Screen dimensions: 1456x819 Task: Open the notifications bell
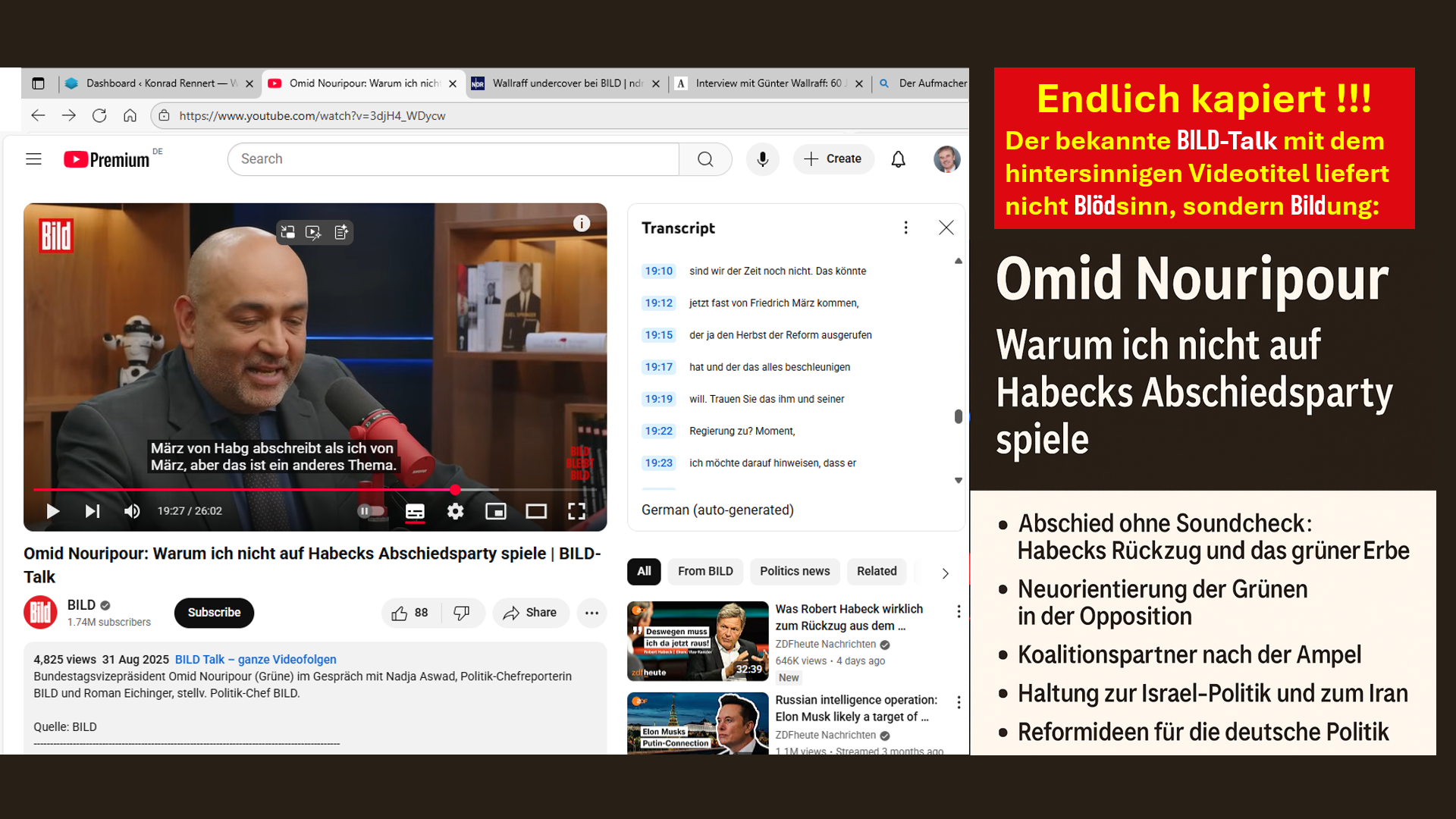pos(898,159)
